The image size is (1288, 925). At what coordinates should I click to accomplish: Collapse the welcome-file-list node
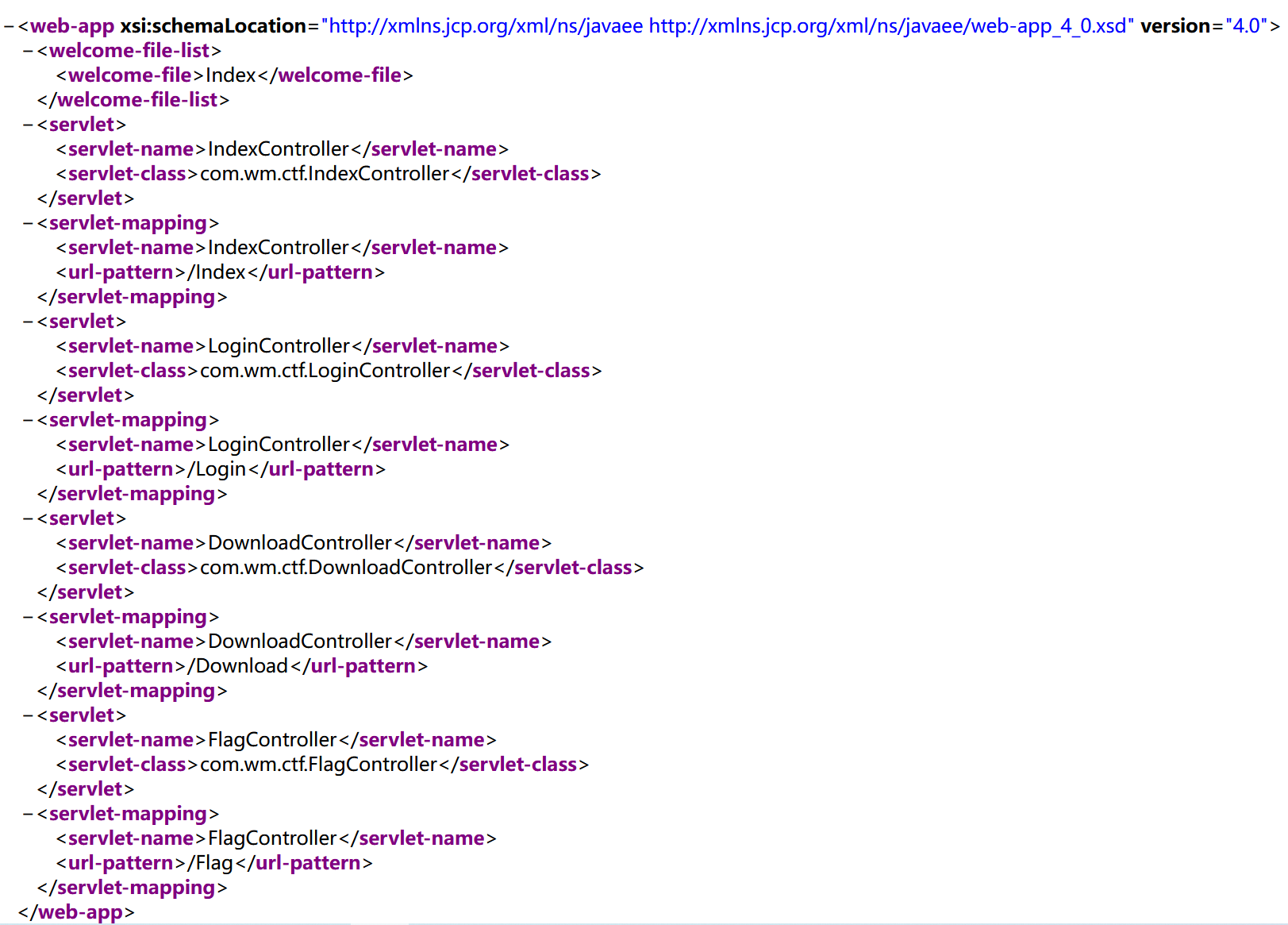(x=28, y=51)
